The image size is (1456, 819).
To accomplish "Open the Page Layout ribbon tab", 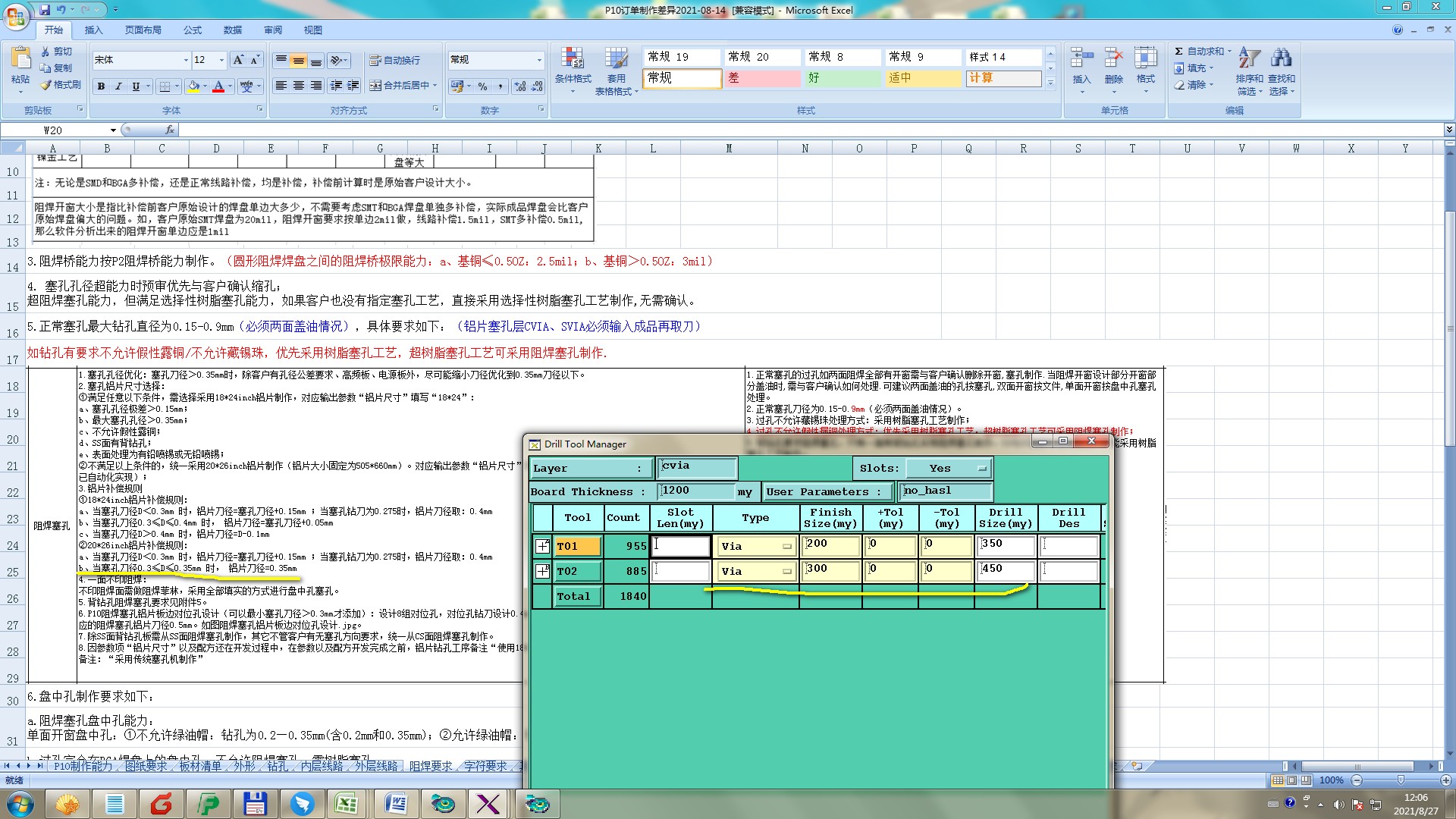I will pyautogui.click(x=143, y=30).
